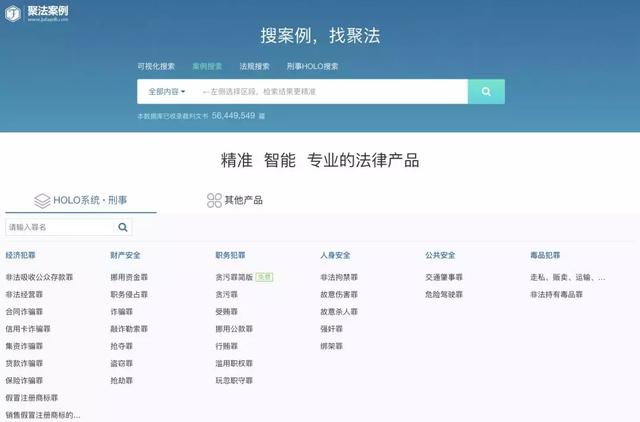Click the 人身安全 category heading
This screenshot has width=640, height=422.
click(335, 255)
